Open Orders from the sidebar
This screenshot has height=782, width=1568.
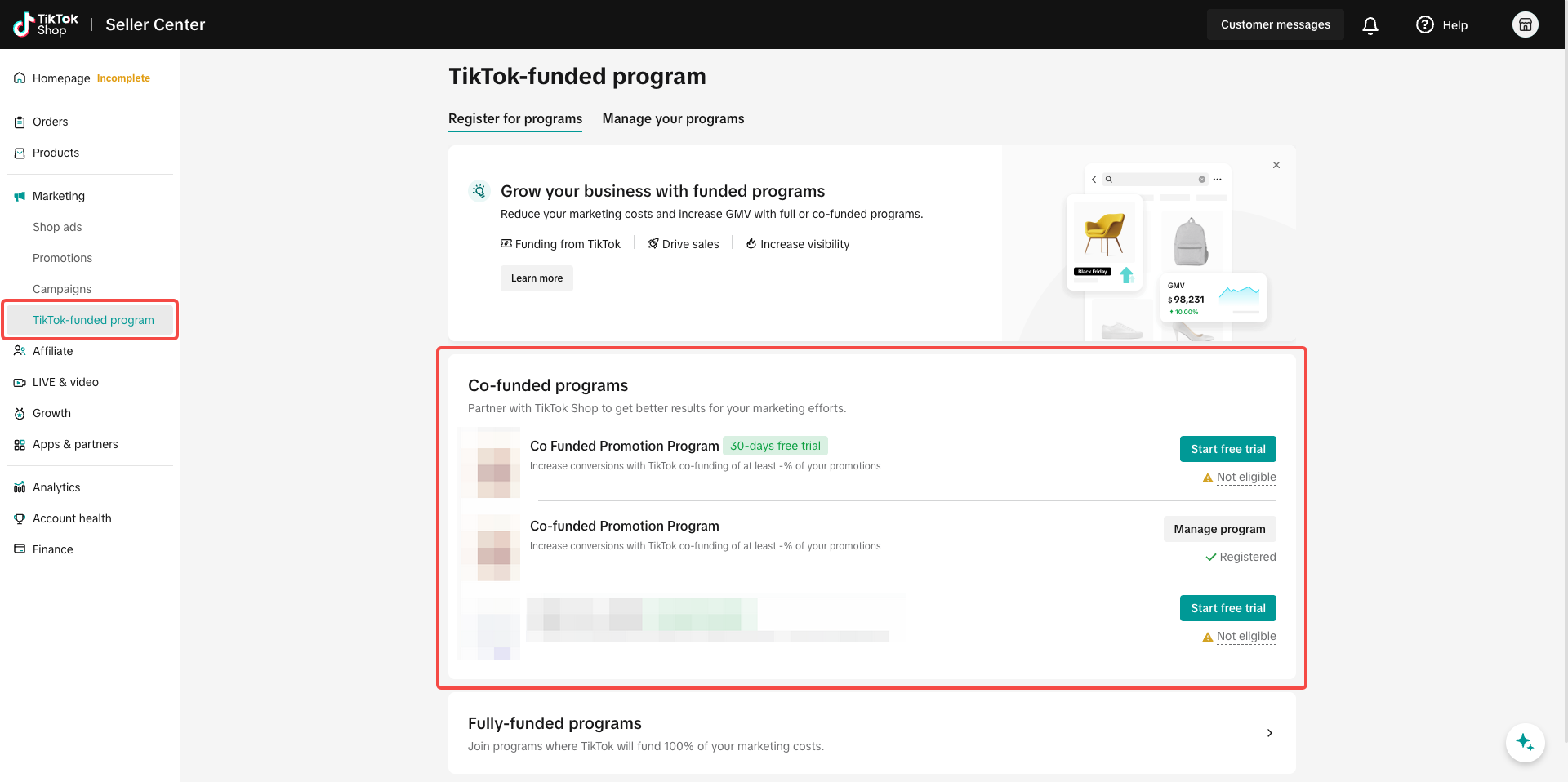pos(50,122)
